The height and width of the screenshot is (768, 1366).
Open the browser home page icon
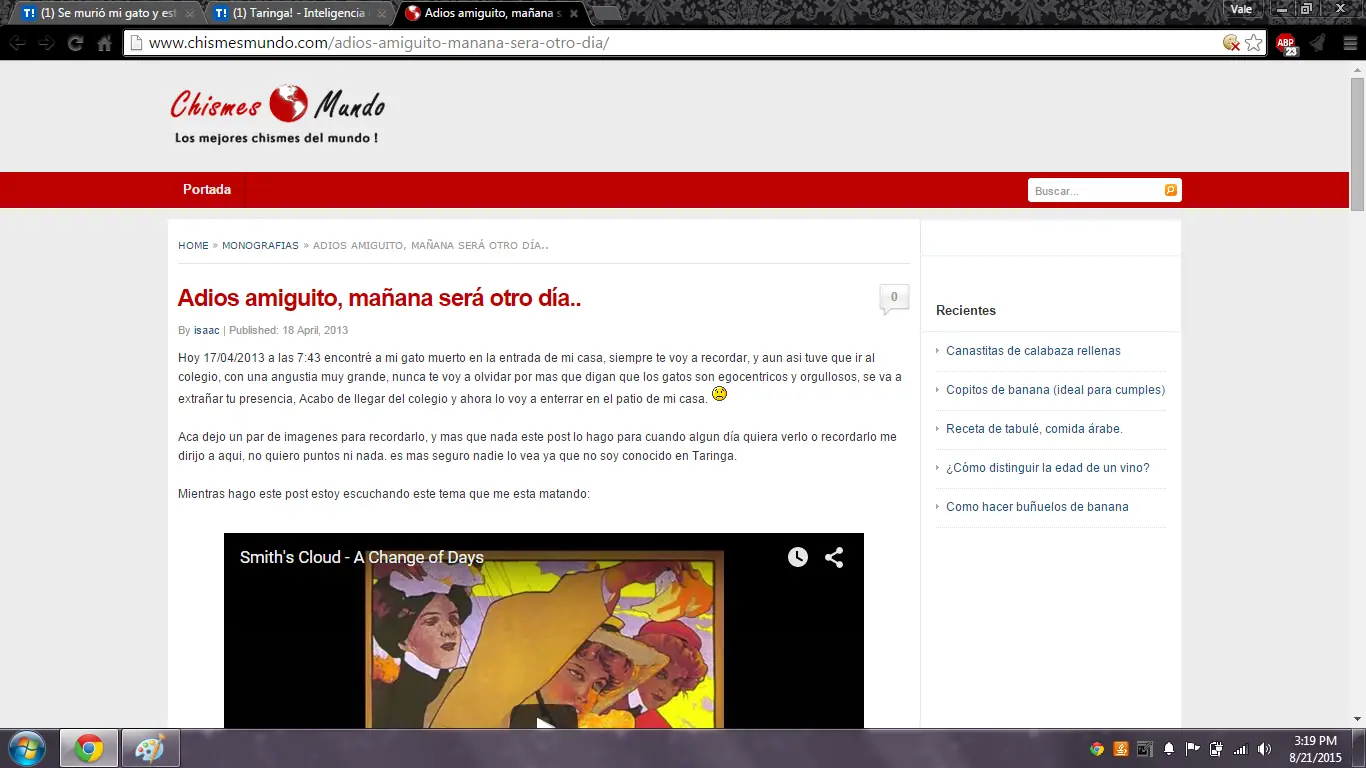pos(104,43)
